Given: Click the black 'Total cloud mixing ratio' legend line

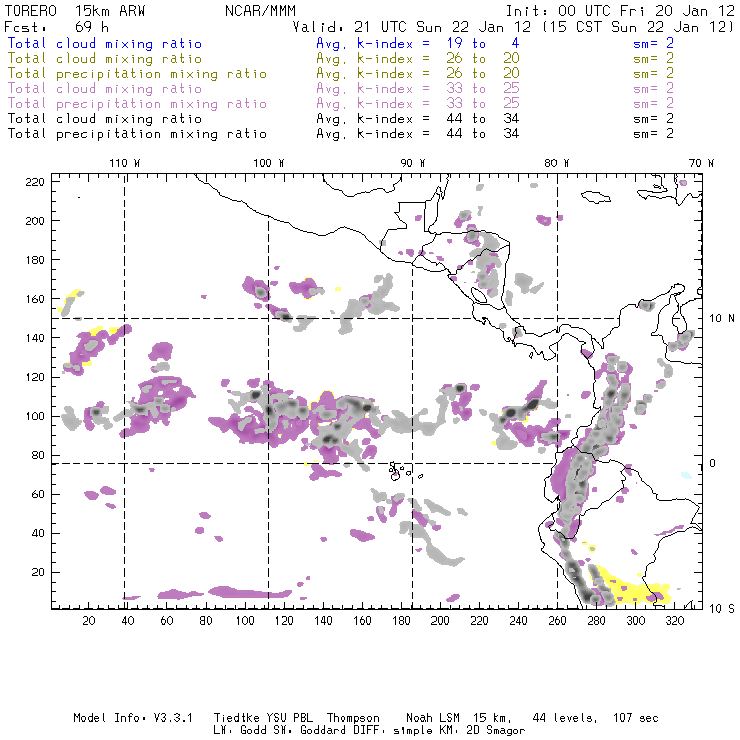Looking at the screenshot, I should [105, 118].
